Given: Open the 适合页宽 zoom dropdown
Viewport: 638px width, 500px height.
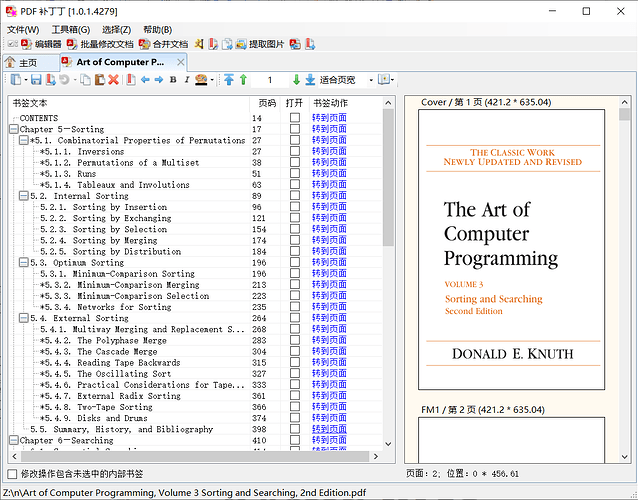Looking at the screenshot, I should click(x=371, y=80).
